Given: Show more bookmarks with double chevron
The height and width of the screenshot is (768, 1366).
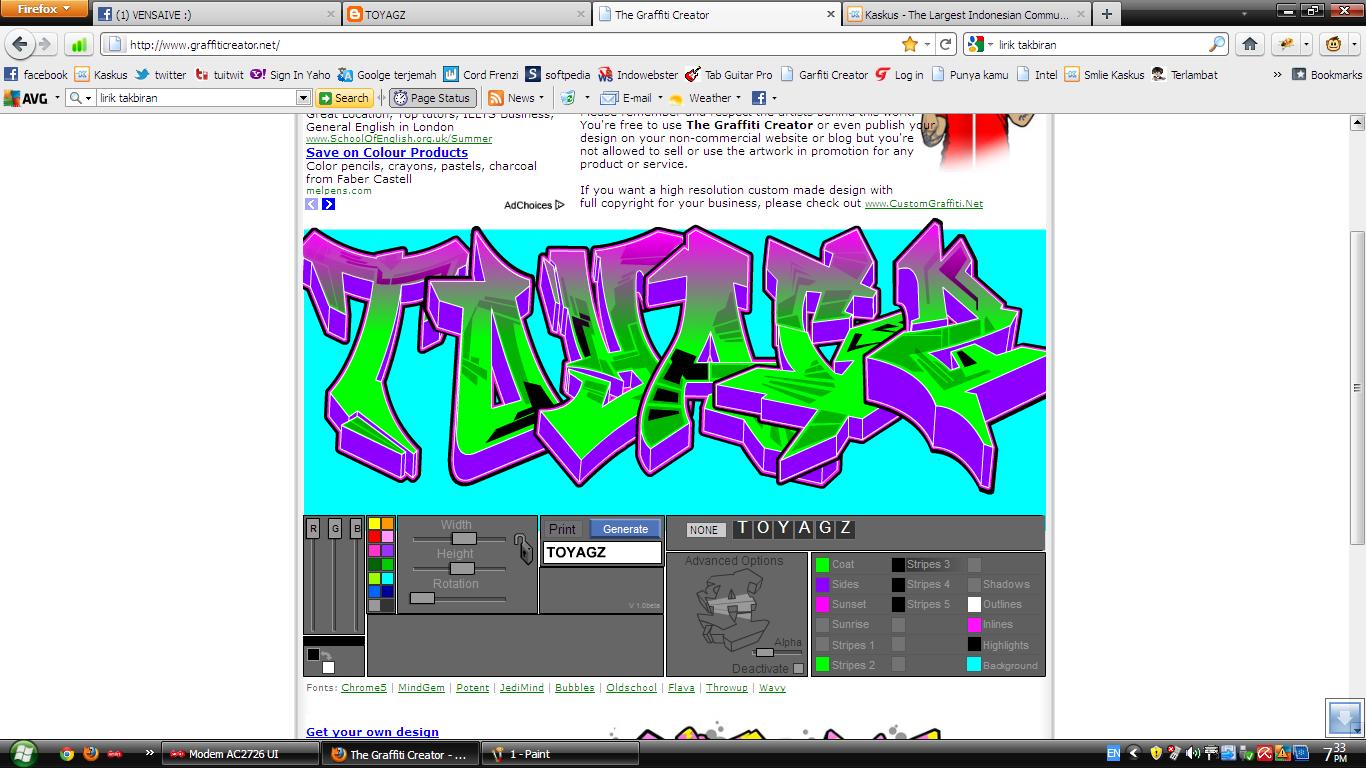Looking at the screenshot, I should coord(1277,74).
